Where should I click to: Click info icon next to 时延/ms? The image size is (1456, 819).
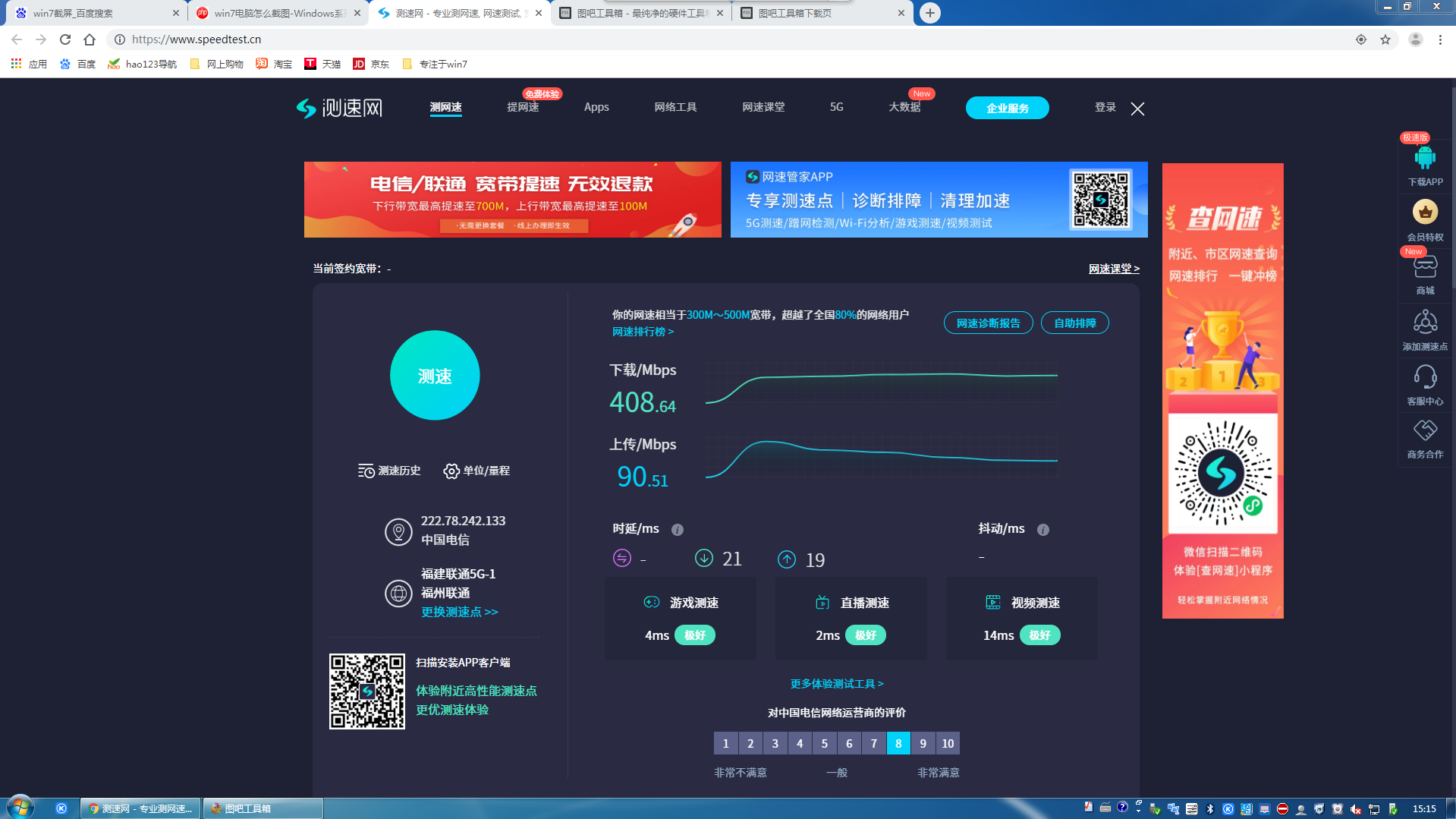click(x=678, y=530)
